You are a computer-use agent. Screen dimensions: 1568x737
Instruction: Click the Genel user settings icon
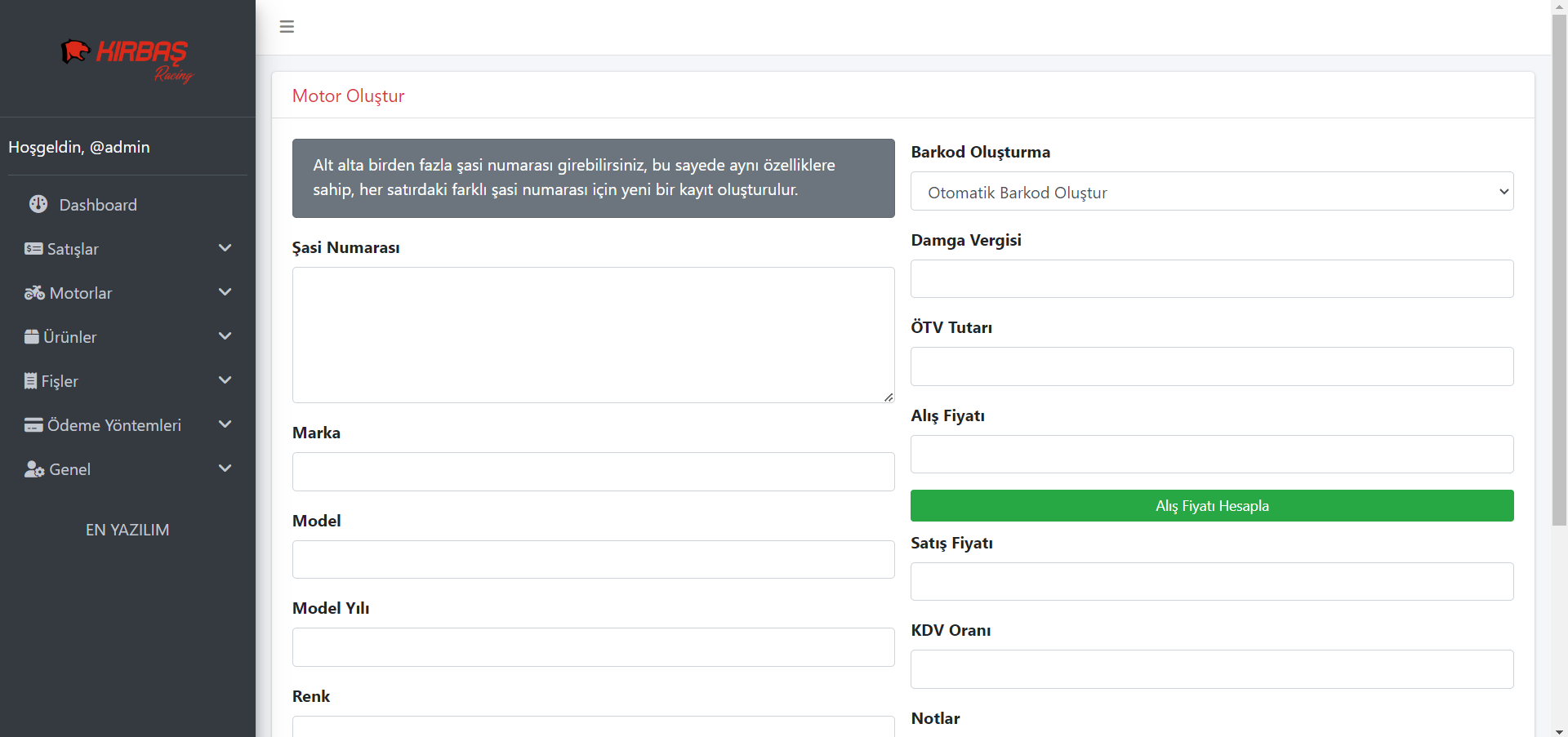(34, 469)
